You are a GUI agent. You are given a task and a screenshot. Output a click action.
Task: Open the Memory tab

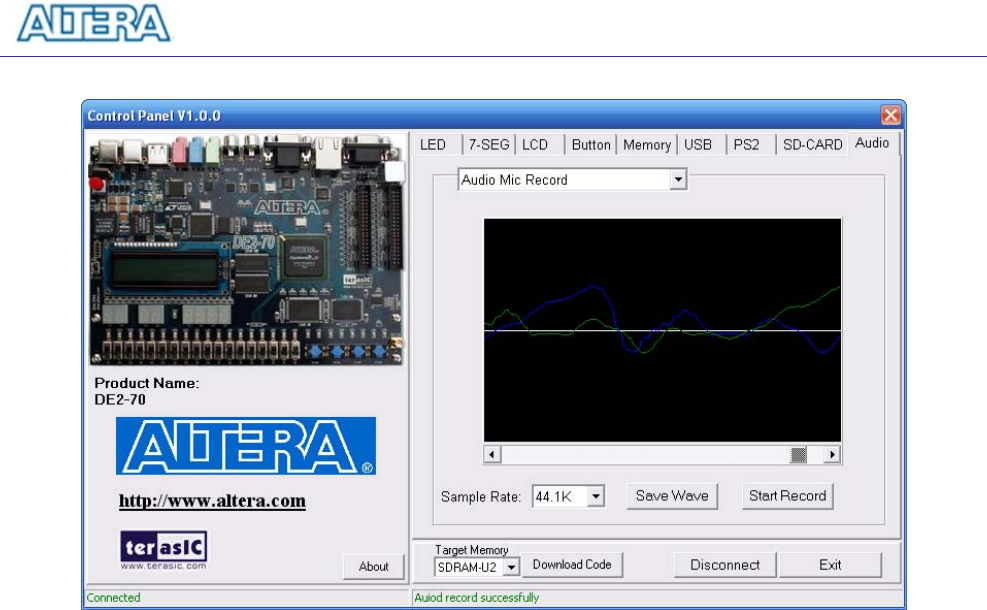[646, 145]
